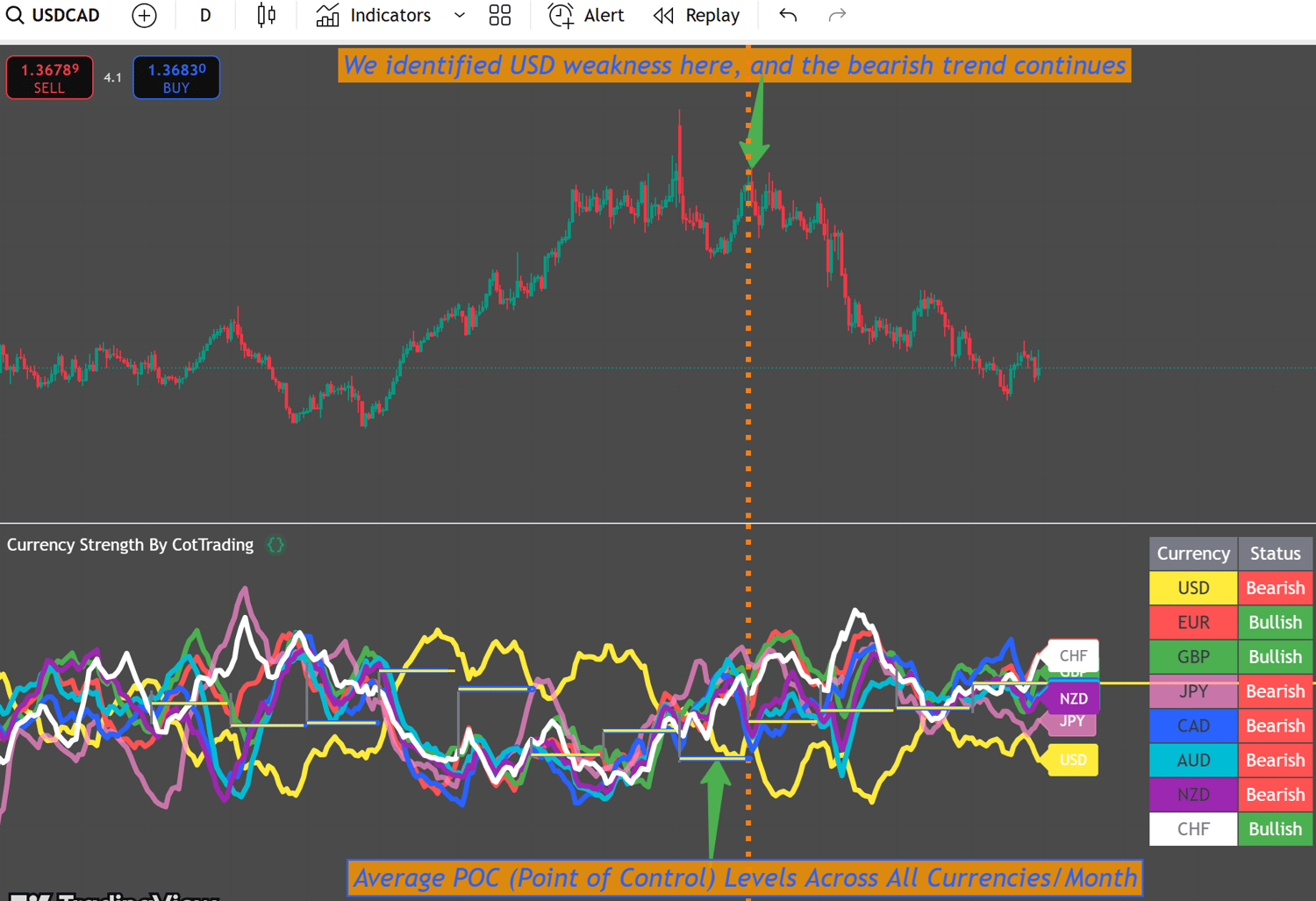Select the CAD cell in the Currency table

pyautogui.click(x=1193, y=726)
